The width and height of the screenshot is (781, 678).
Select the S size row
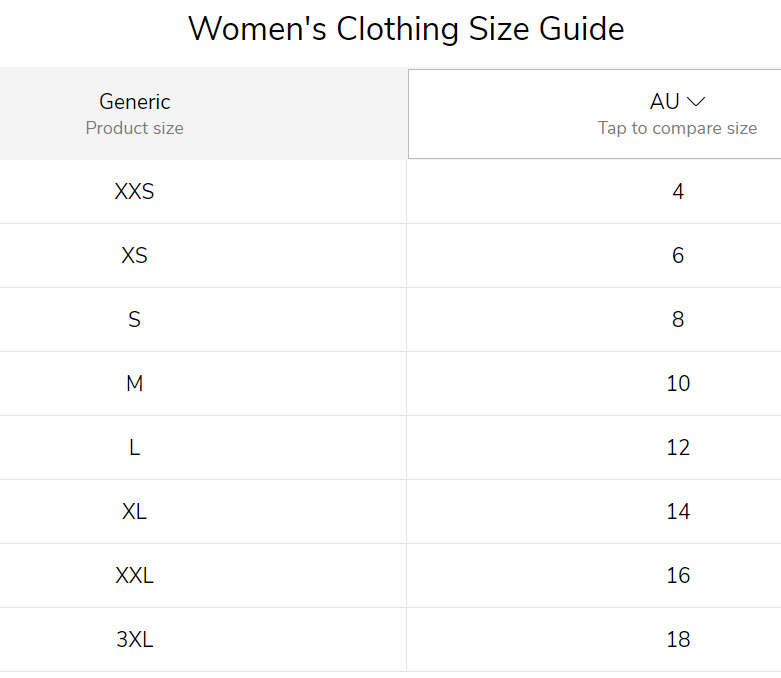click(x=390, y=319)
